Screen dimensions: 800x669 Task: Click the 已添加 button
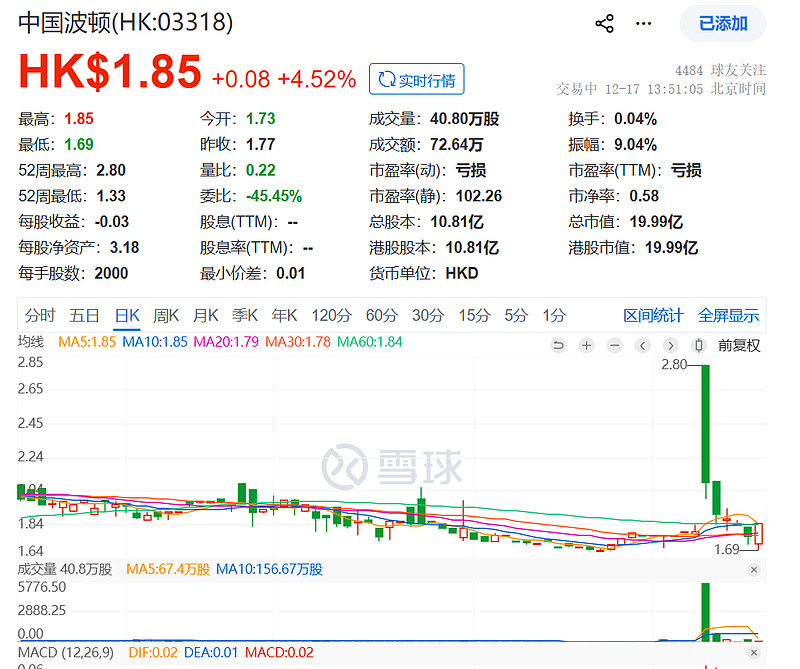tap(723, 23)
